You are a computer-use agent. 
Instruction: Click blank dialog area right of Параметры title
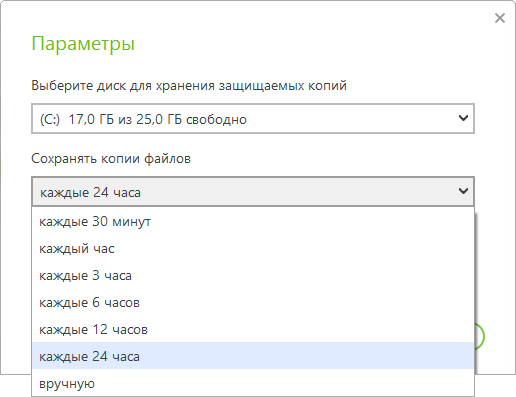(300, 44)
